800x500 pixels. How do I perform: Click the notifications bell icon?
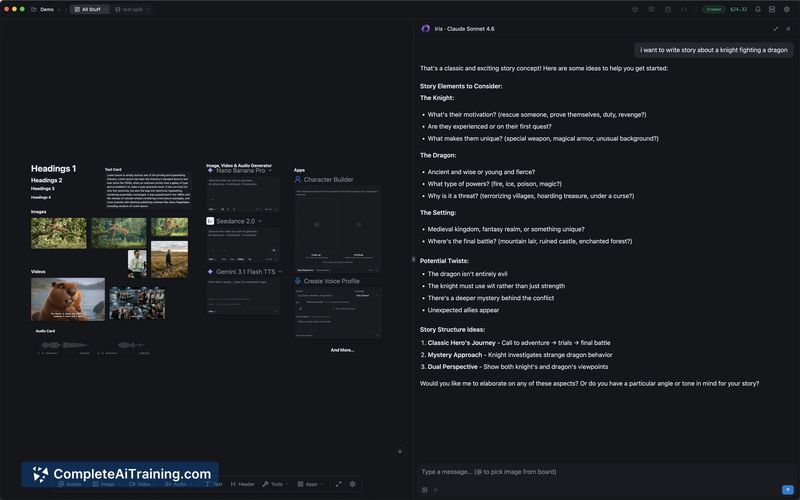pos(758,9)
